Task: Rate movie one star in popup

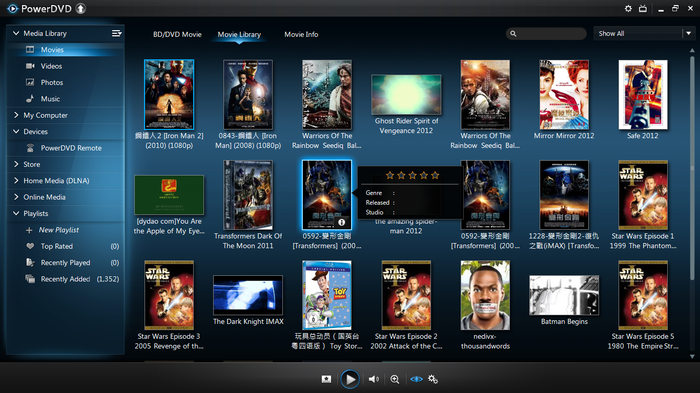Action: 390,176
